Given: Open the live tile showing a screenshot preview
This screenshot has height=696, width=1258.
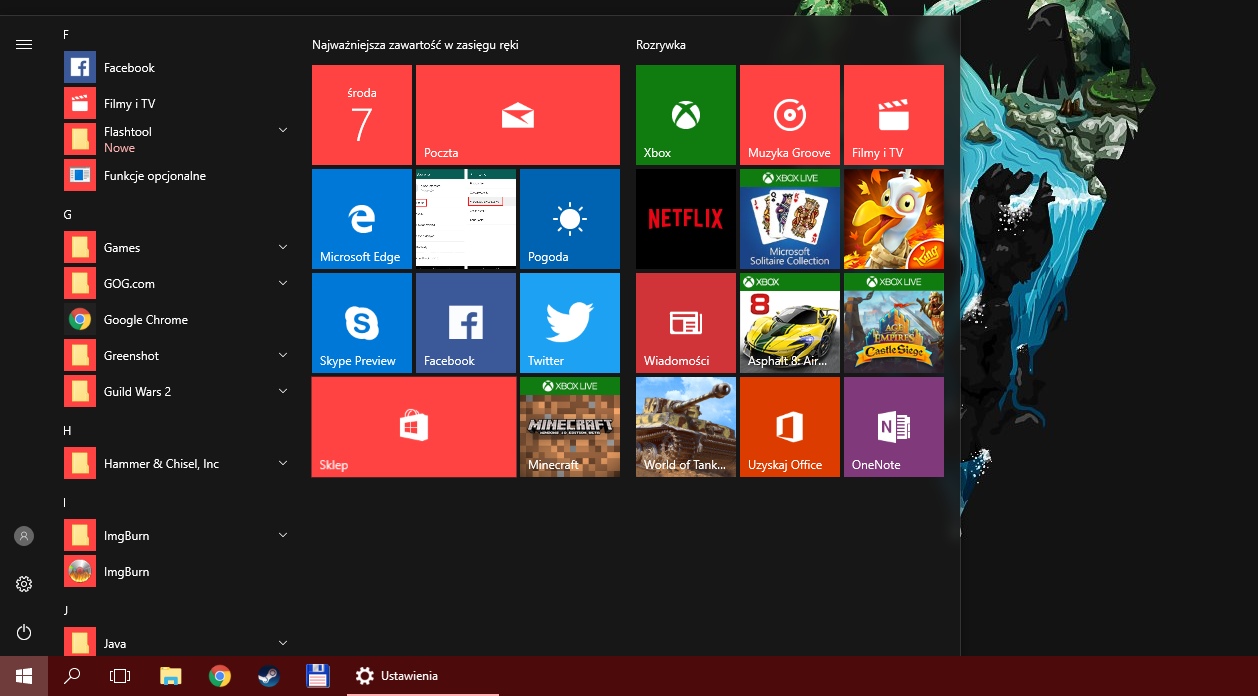Looking at the screenshot, I should [466, 219].
